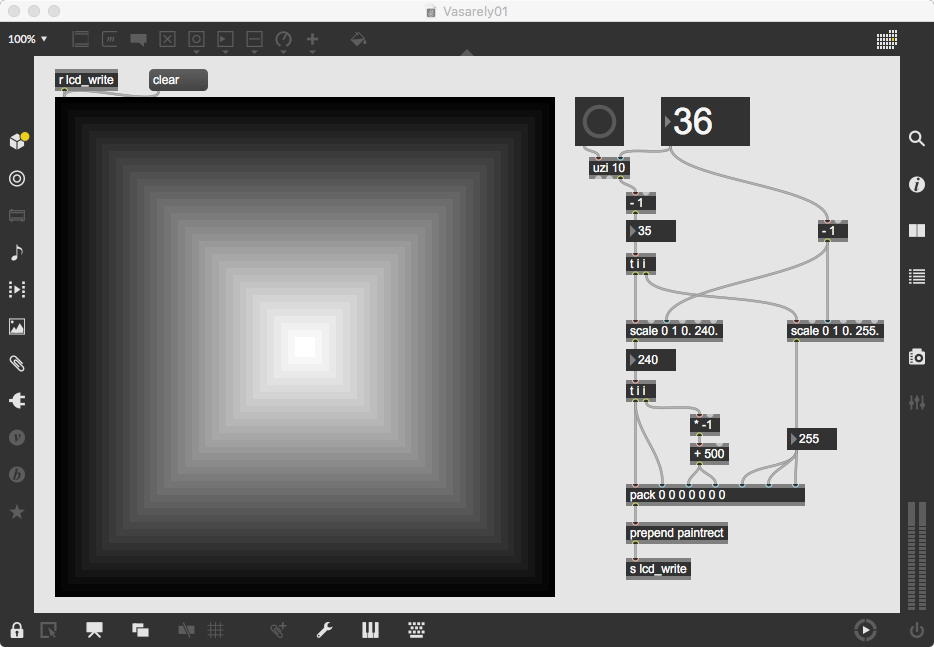Add a toggle object from top toolbar
This screenshot has height=647, width=934.
(x=167, y=39)
